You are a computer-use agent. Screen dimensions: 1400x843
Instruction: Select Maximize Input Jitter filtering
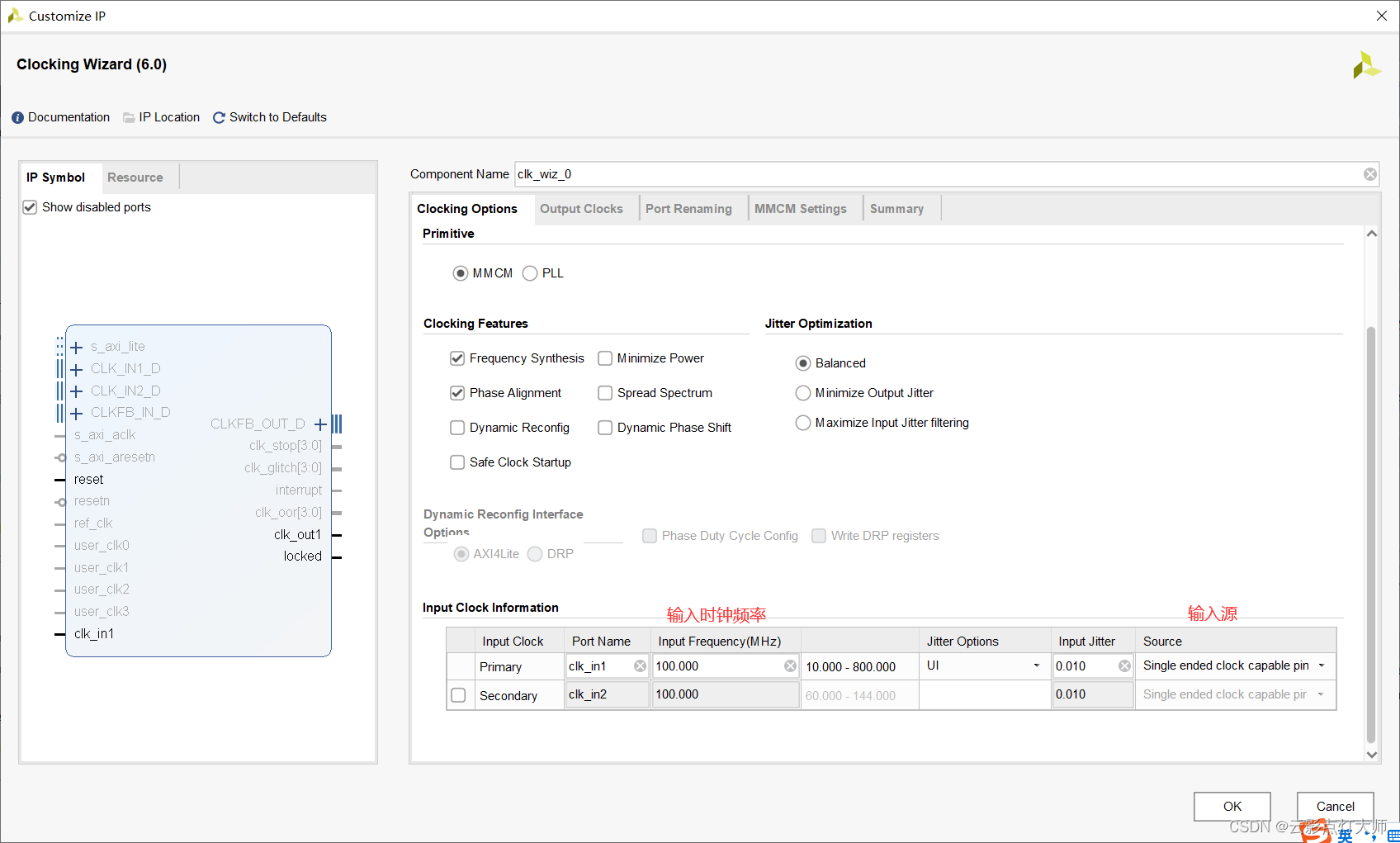tap(803, 423)
